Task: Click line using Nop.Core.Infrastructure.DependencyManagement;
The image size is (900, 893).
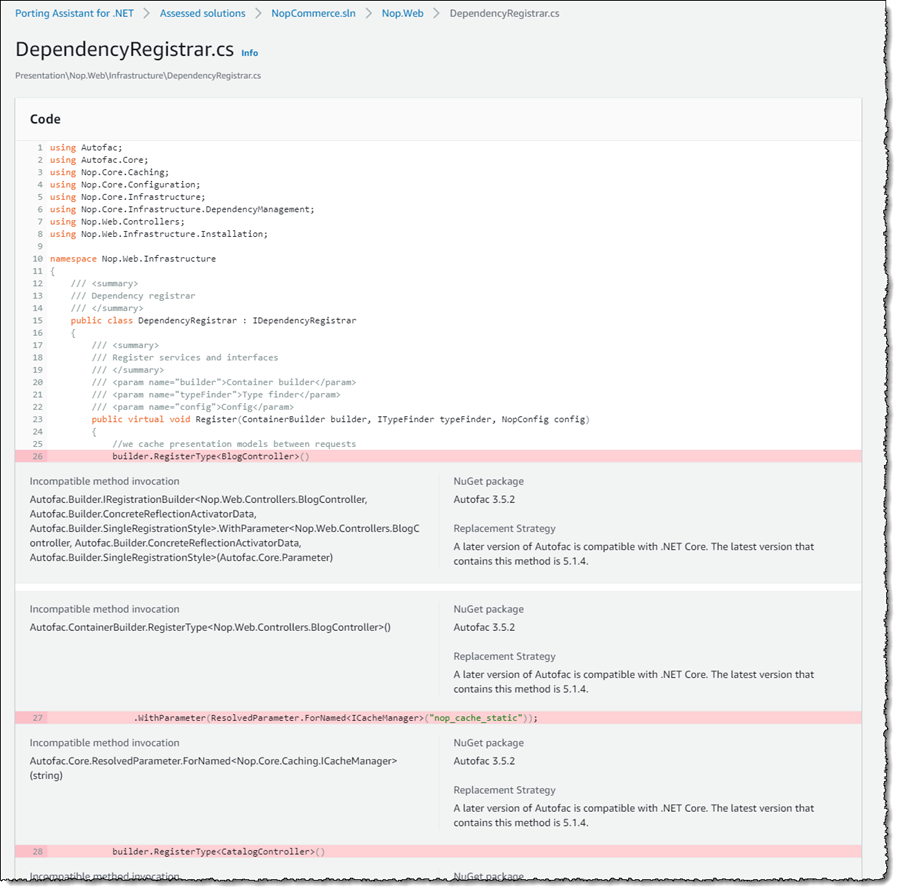Action: (x=182, y=209)
